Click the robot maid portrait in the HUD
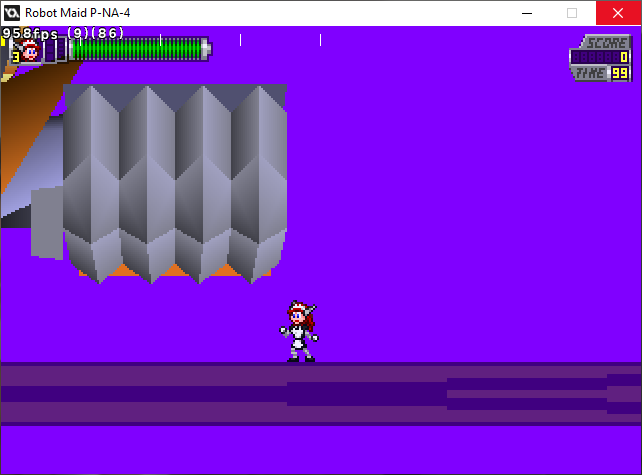642x475 pixels. pos(30,51)
